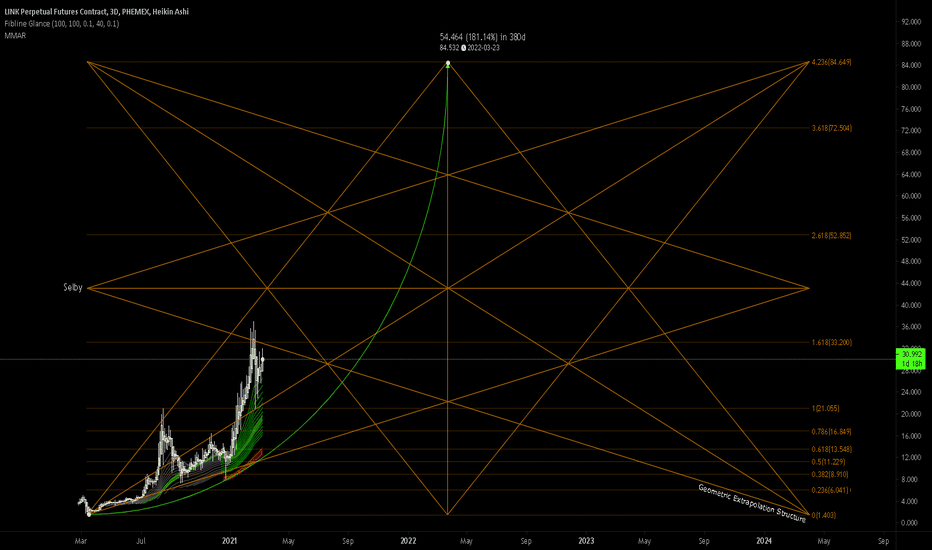Image resolution: width=932 pixels, height=550 pixels.
Task: Click the 44.000 price axis label
Action: (911, 284)
